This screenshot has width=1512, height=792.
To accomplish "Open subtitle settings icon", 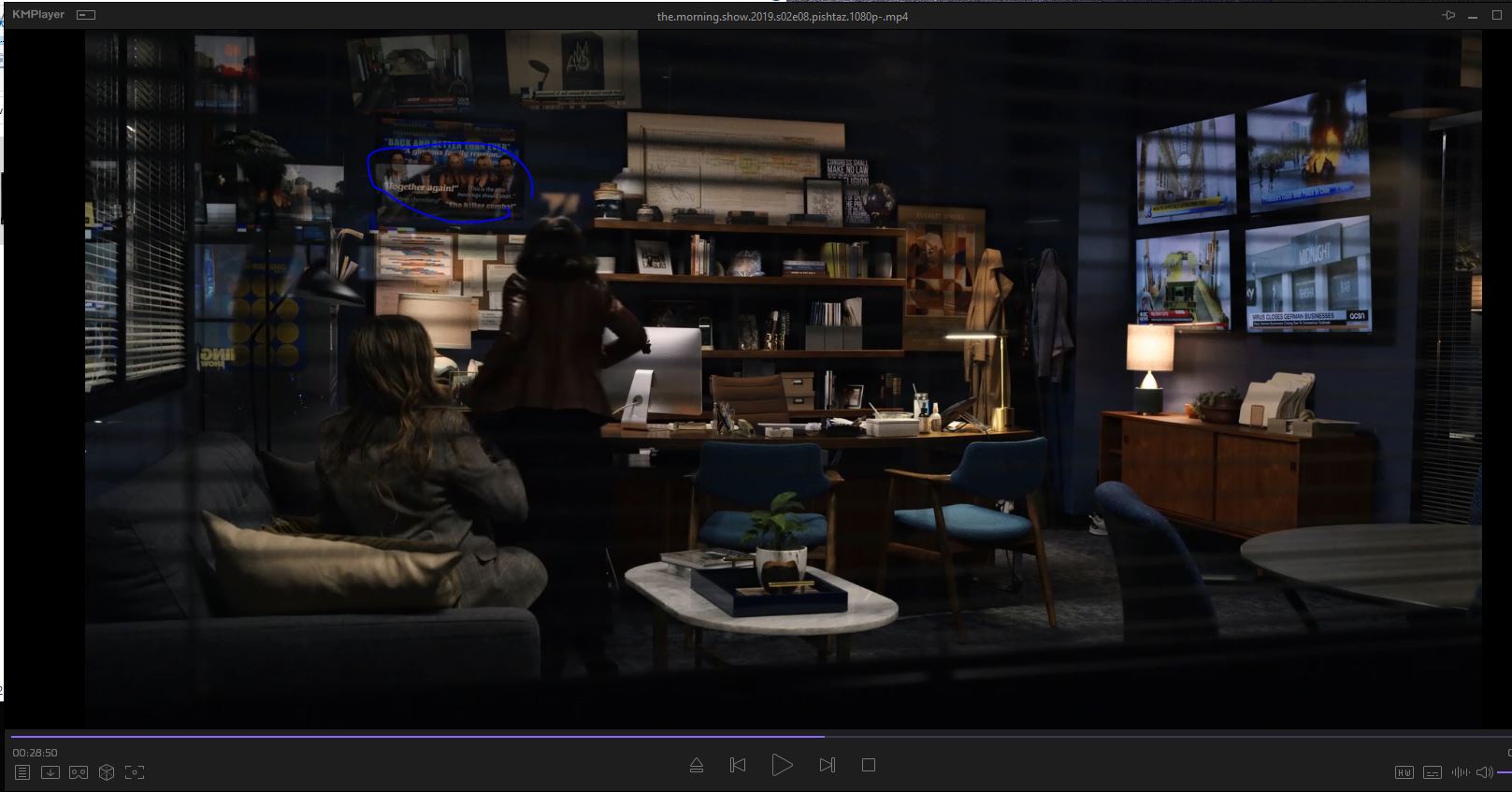I will pos(1432,772).
